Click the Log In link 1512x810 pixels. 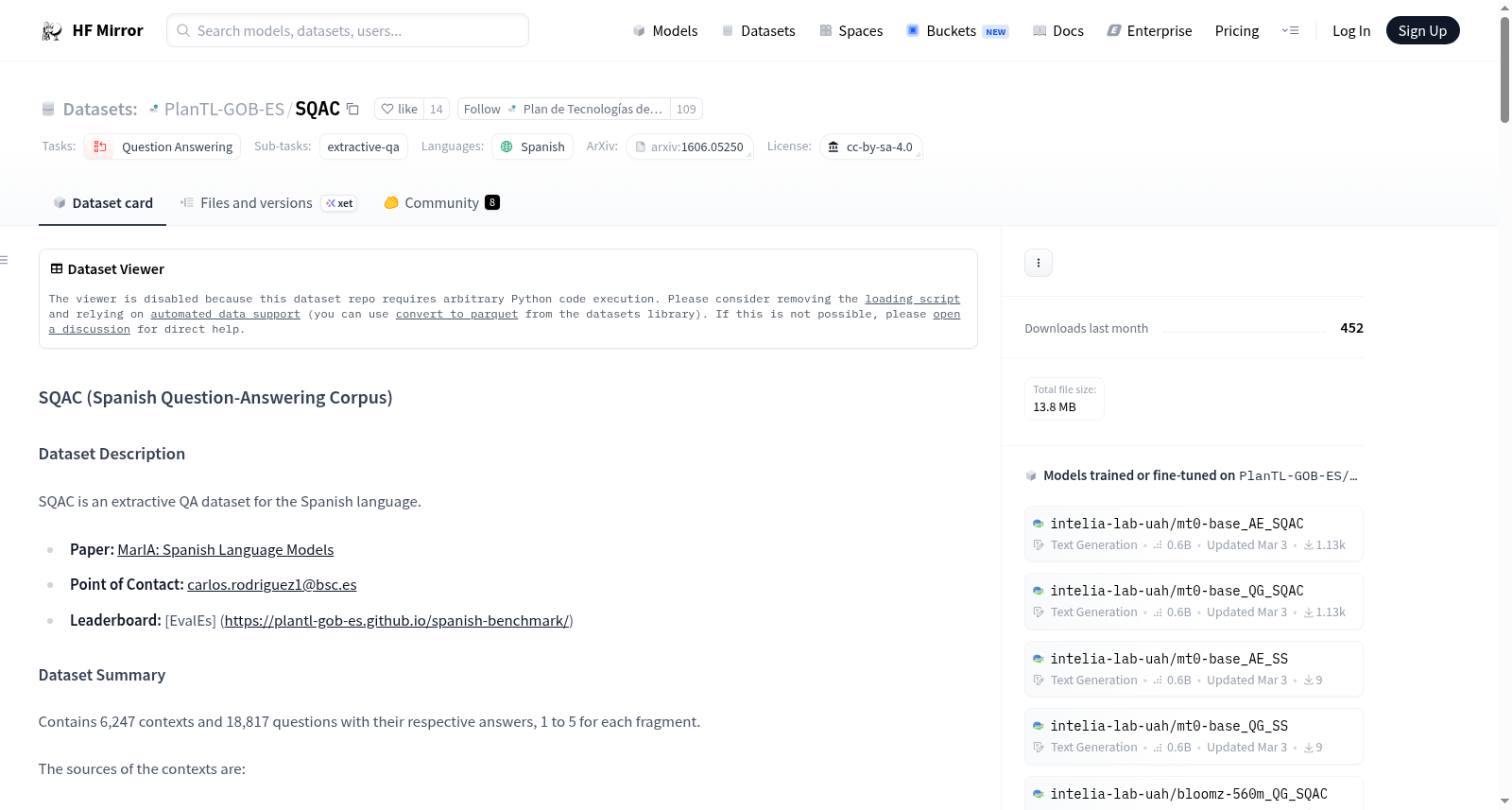tap(1351, 31)
